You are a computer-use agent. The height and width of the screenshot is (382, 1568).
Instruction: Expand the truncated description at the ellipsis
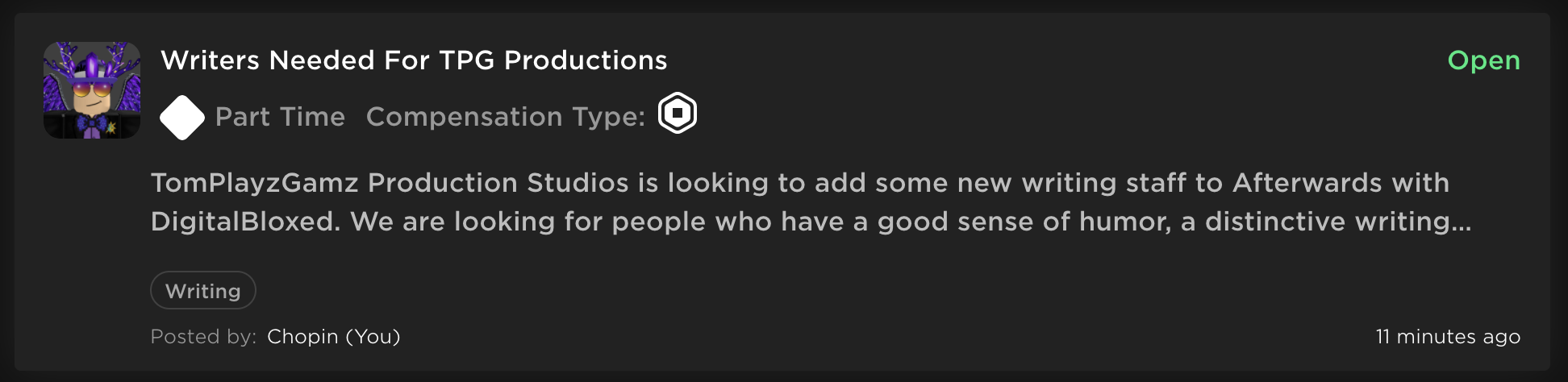coord(1462,222)
